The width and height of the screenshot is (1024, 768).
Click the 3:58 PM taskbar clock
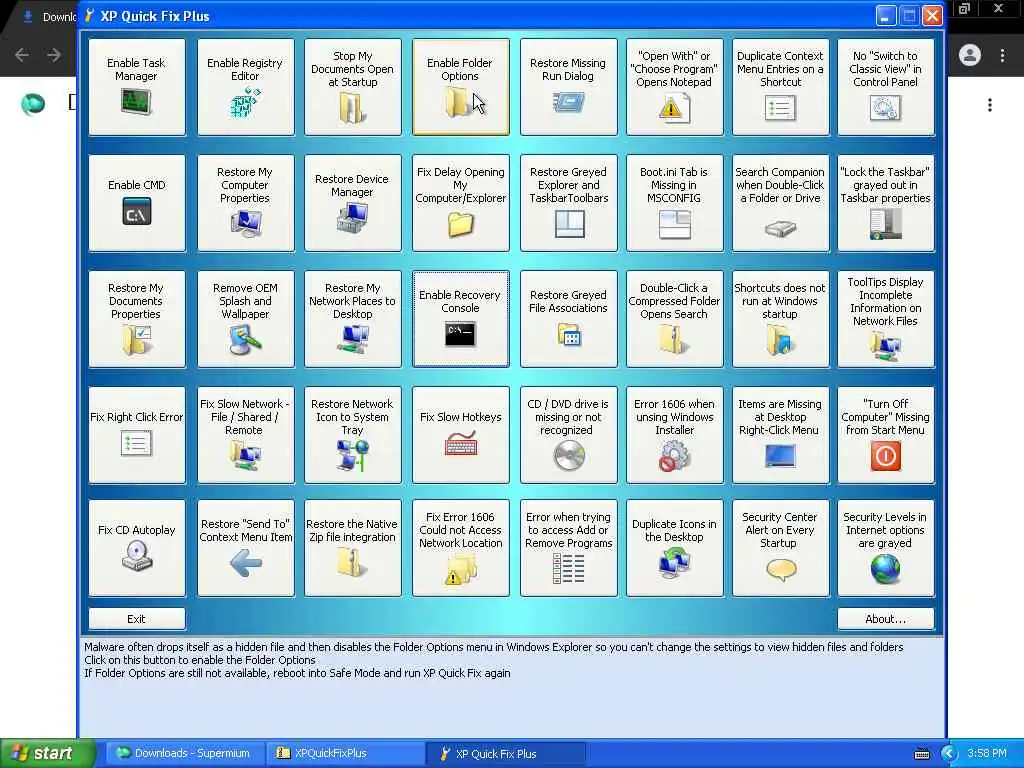tap(987, 753)
